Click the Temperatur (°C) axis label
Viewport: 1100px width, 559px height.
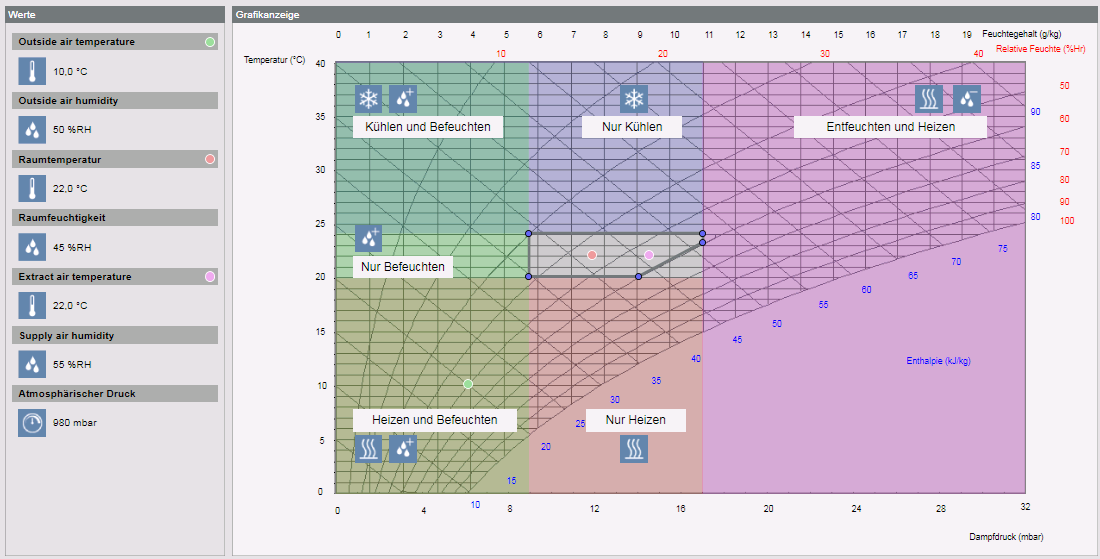click(x=274, y=60)
